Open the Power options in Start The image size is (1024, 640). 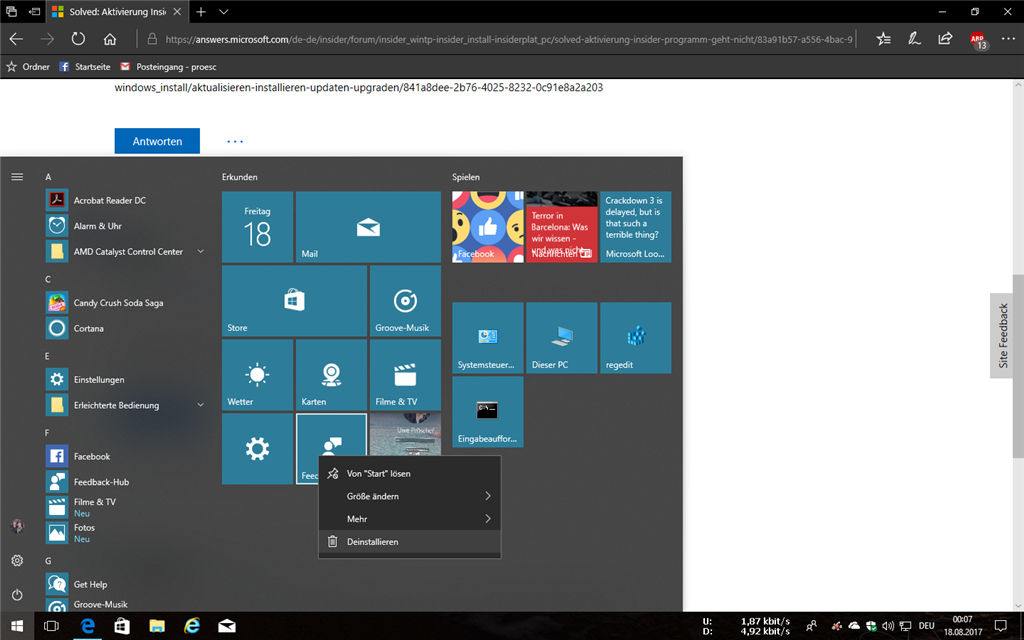[x=18, y=594]
